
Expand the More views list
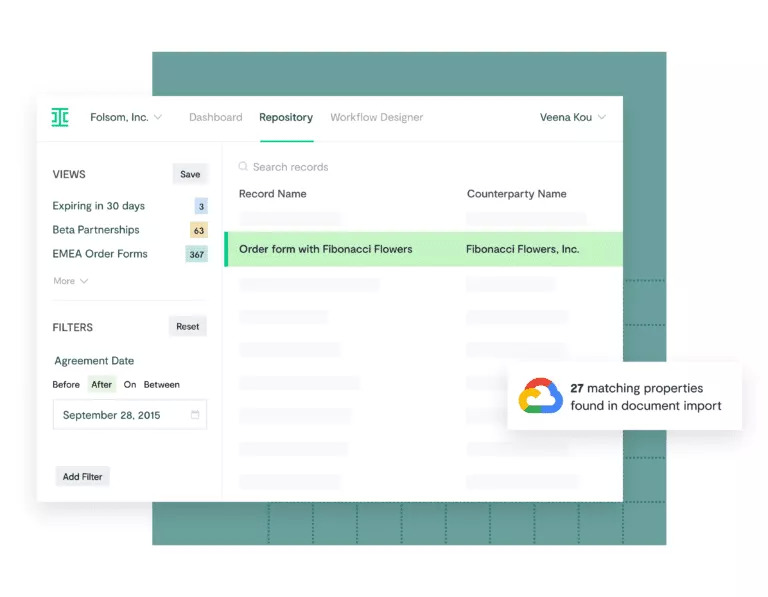[71, 281]
